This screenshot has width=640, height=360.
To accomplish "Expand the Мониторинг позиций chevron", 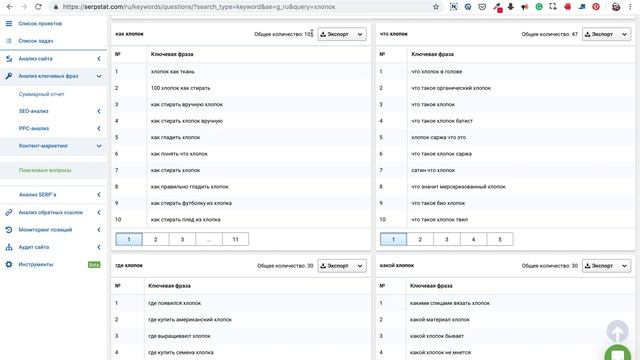I will click(x=99, y=230).
